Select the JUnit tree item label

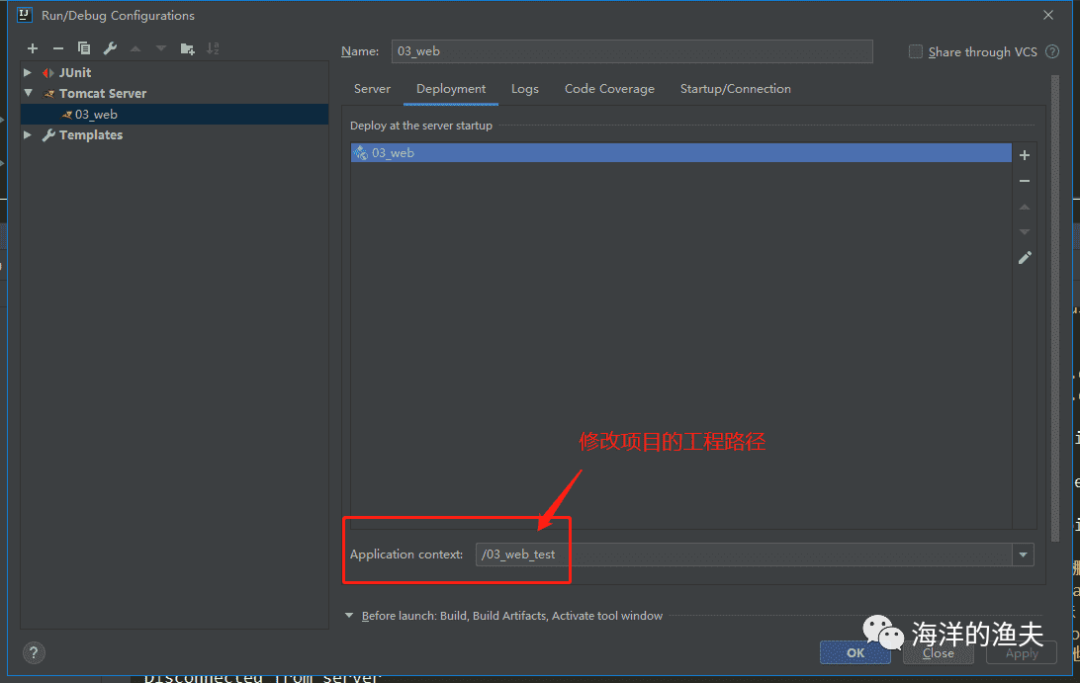coord(75,72)
